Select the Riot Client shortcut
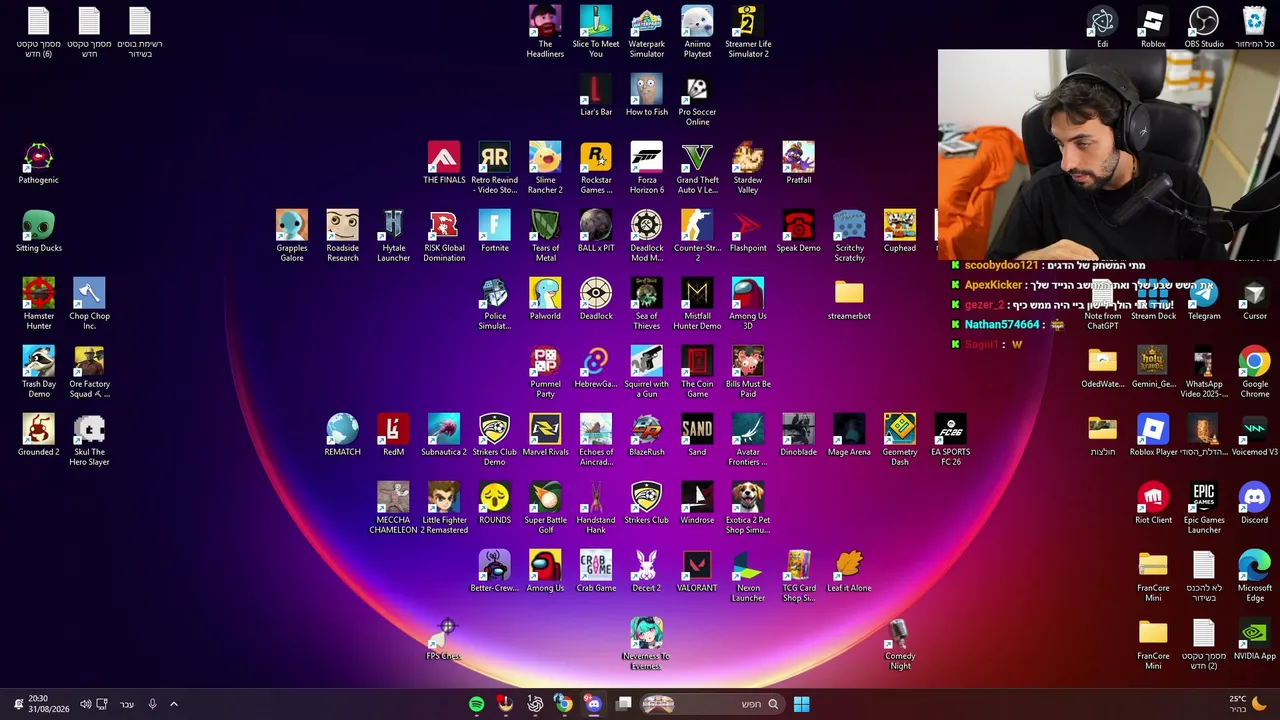The image size is (1280, 720). (1153, 503)
